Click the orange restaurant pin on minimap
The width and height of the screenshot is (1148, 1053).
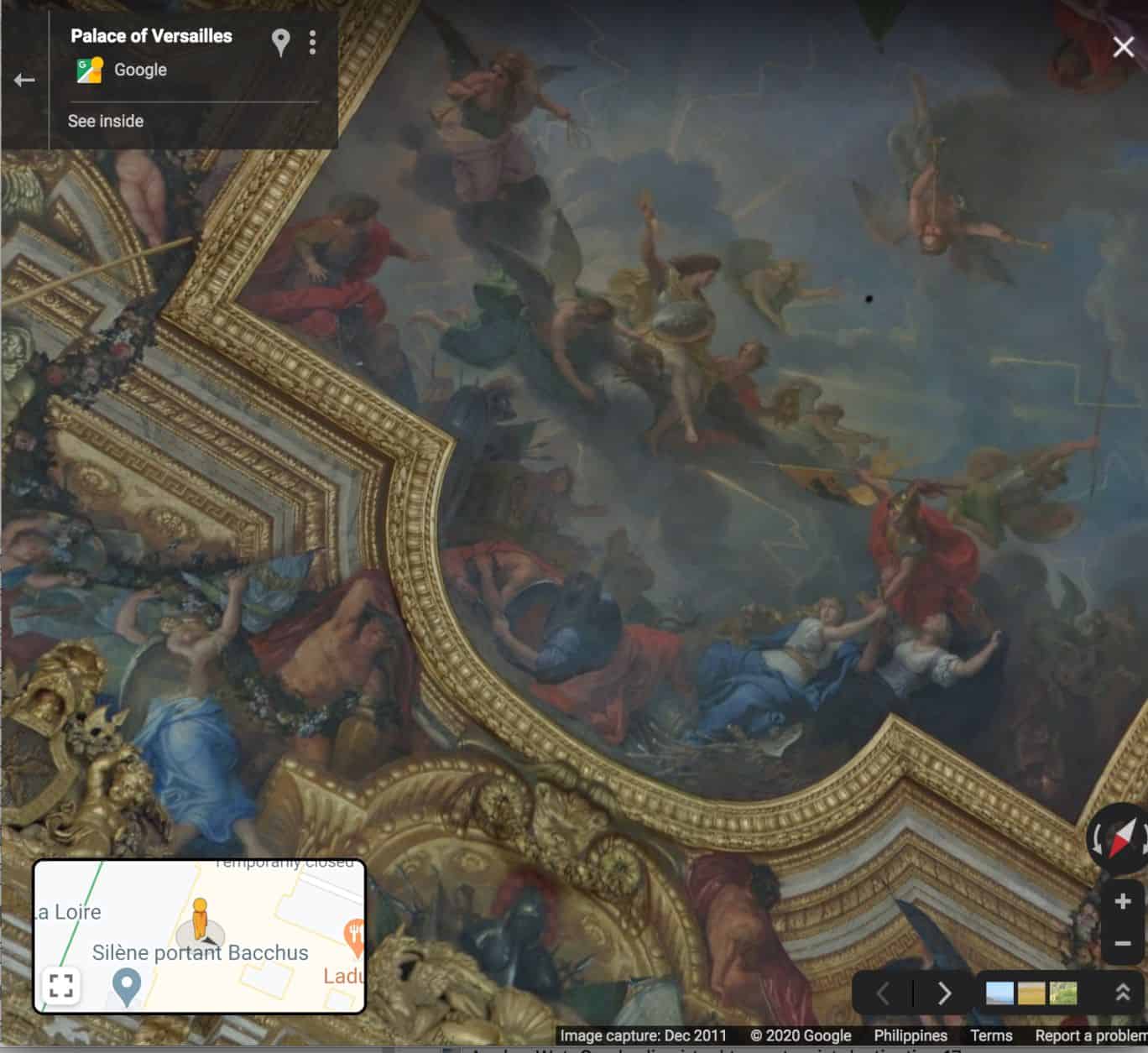(x=355, y=936)
